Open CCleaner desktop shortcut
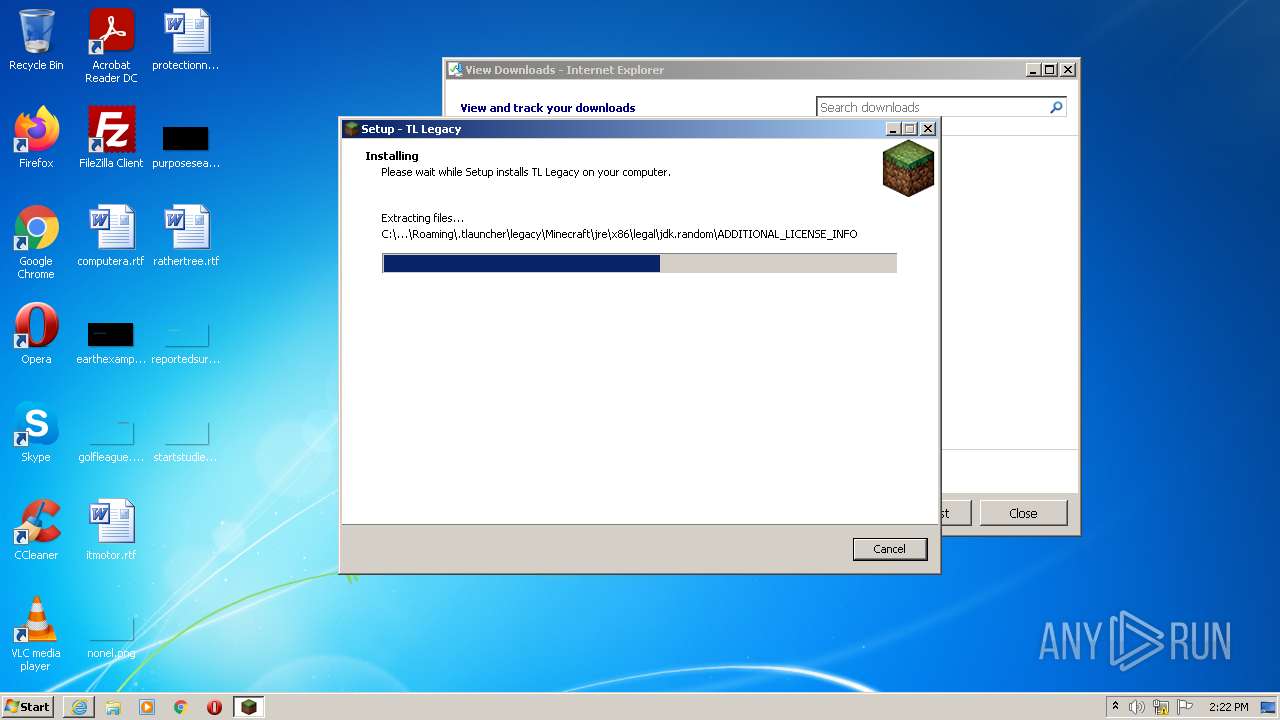 [x=36, y=530]
